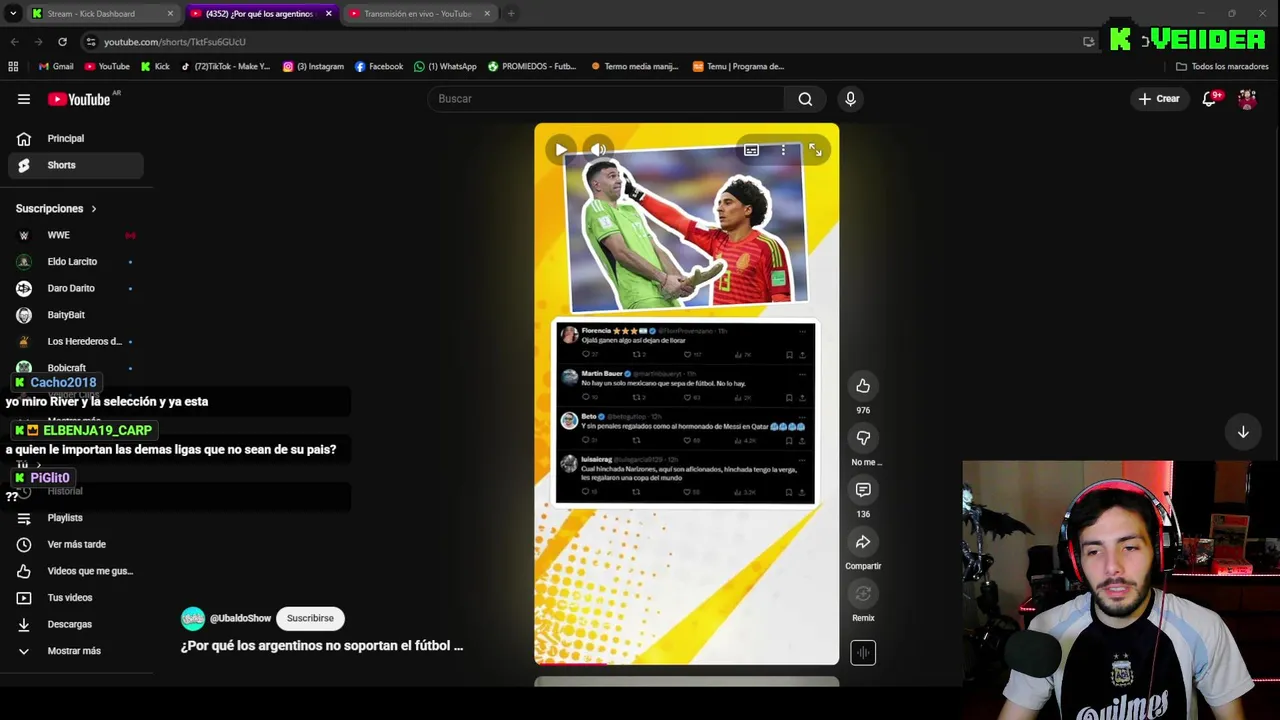The height and width of the screenshot is (720, 1280).
Task: Open Tus videos in sidebar
Action: (x=76, y=598)
